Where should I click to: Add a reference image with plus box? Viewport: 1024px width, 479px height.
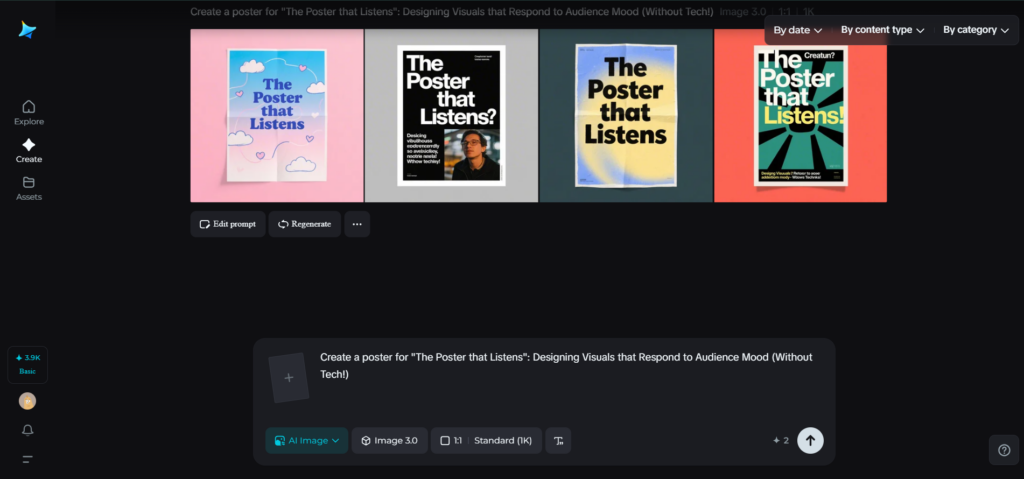(x=289, y=378)
